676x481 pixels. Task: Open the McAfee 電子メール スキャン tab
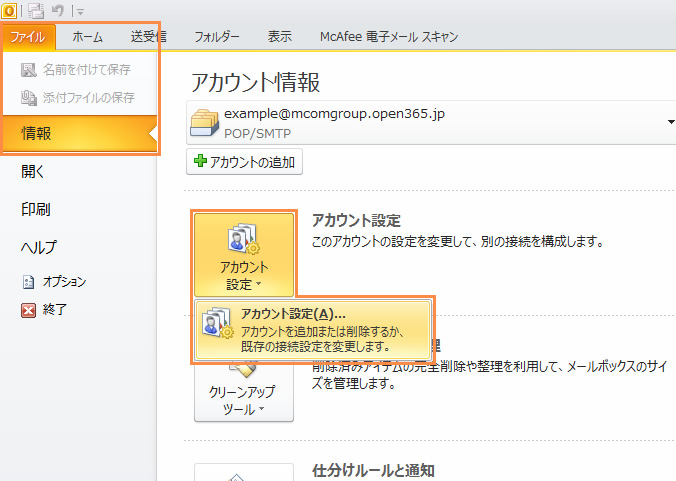tap(389, 37)
